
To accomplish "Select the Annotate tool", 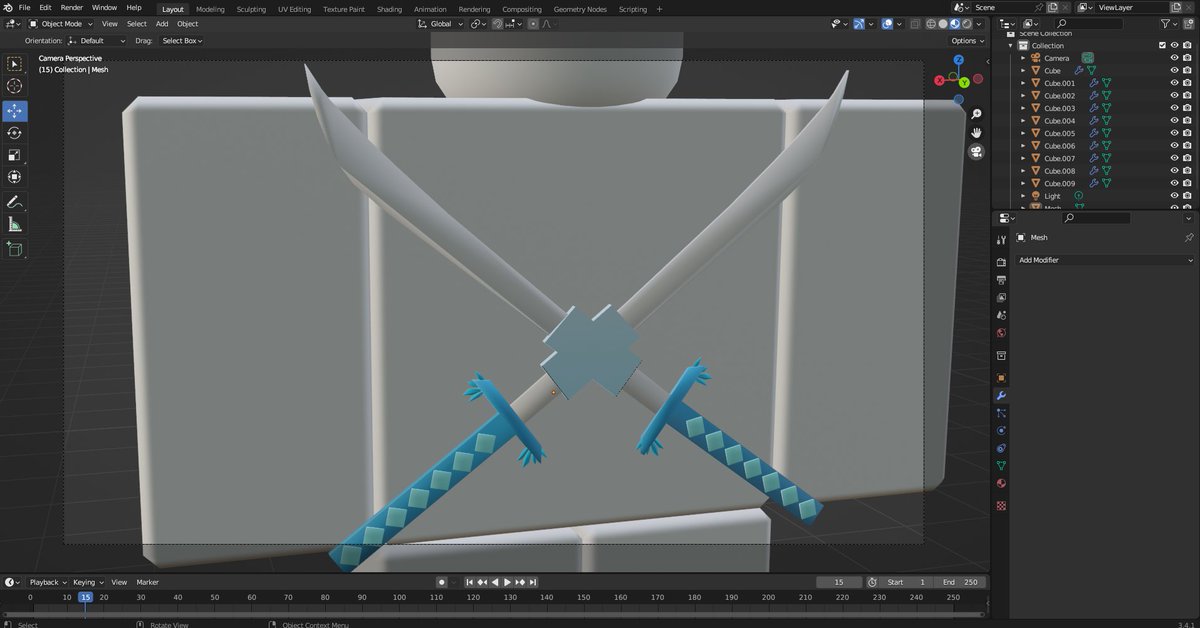I will [x=15, y=202].
